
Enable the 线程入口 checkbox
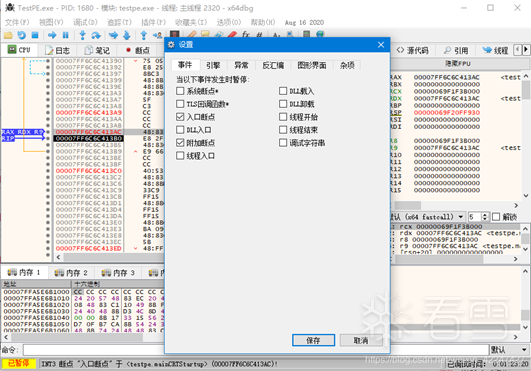pos(180,156)
